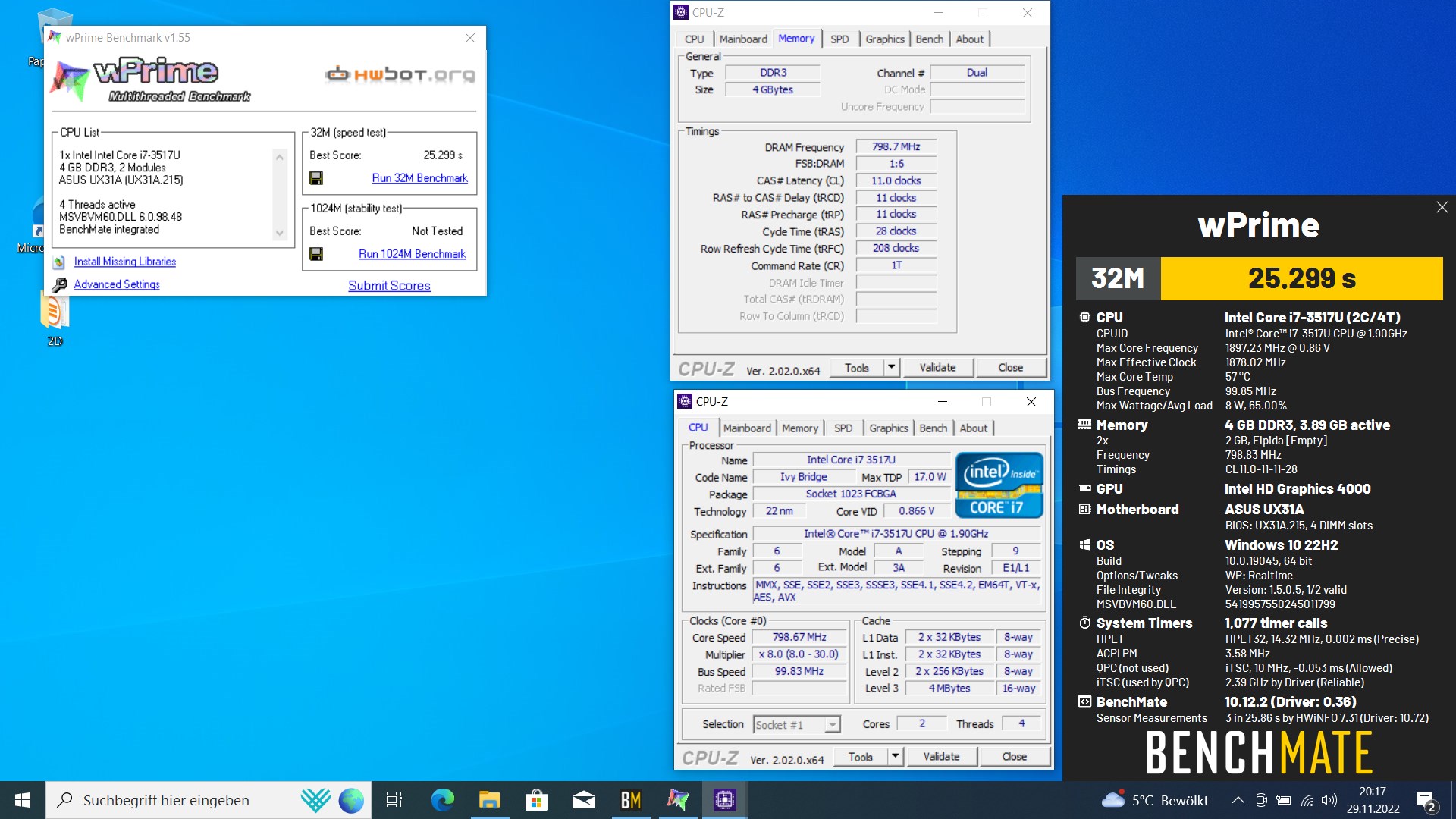Screen dimensions: 1456x819
Task: Show hidden system tray icons
Action: tap(1238, 800)
